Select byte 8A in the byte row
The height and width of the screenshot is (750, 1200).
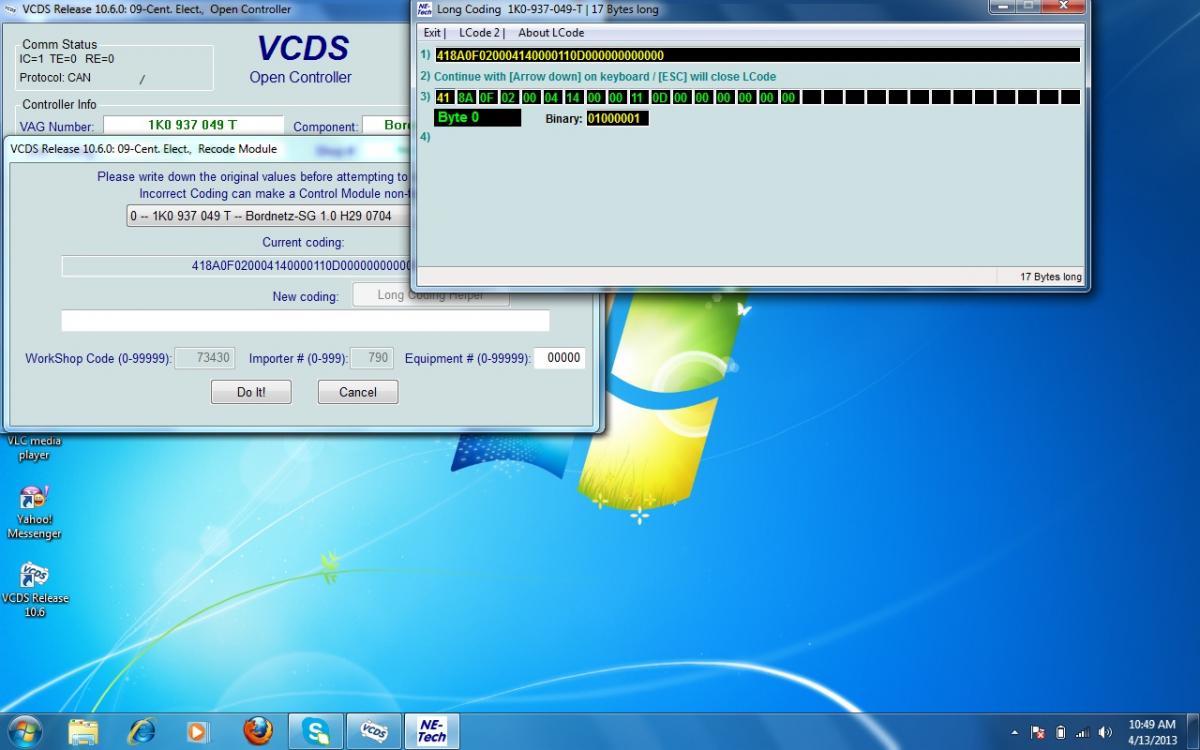[x=465, y=98]
